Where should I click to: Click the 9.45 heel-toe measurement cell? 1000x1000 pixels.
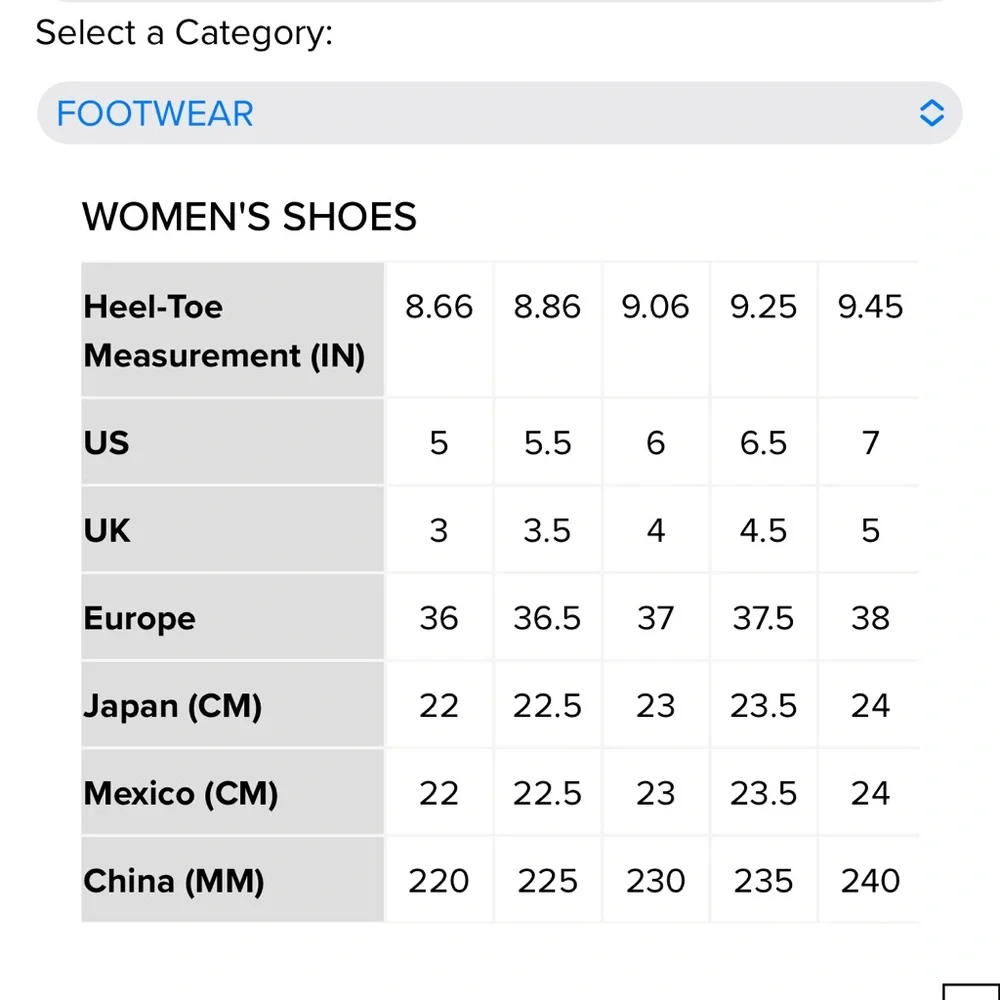click(x=870, y=330)
